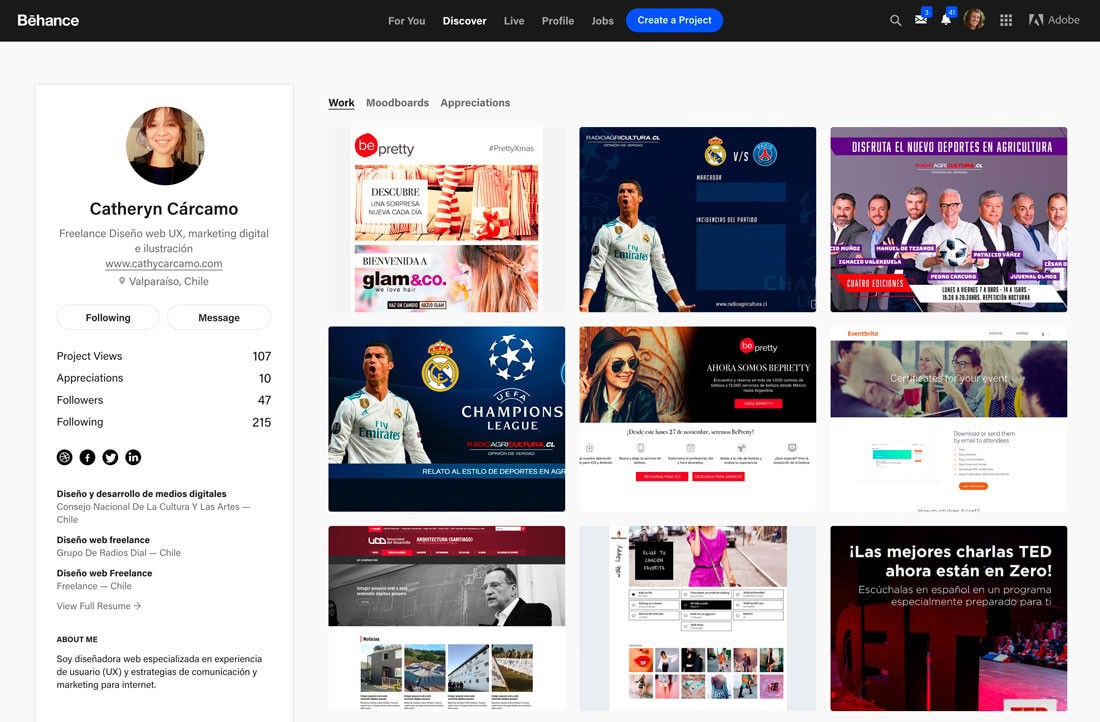Toggle the Following button
Viewport: 1100px width, 722px height.
point(108,318)
